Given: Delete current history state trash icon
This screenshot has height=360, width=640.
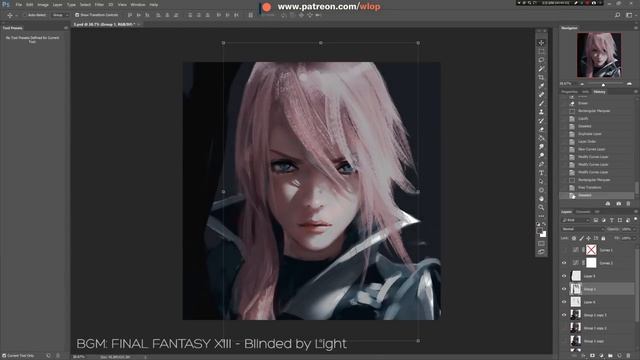Looking at the screenshot, I should [x=629, y=203].
